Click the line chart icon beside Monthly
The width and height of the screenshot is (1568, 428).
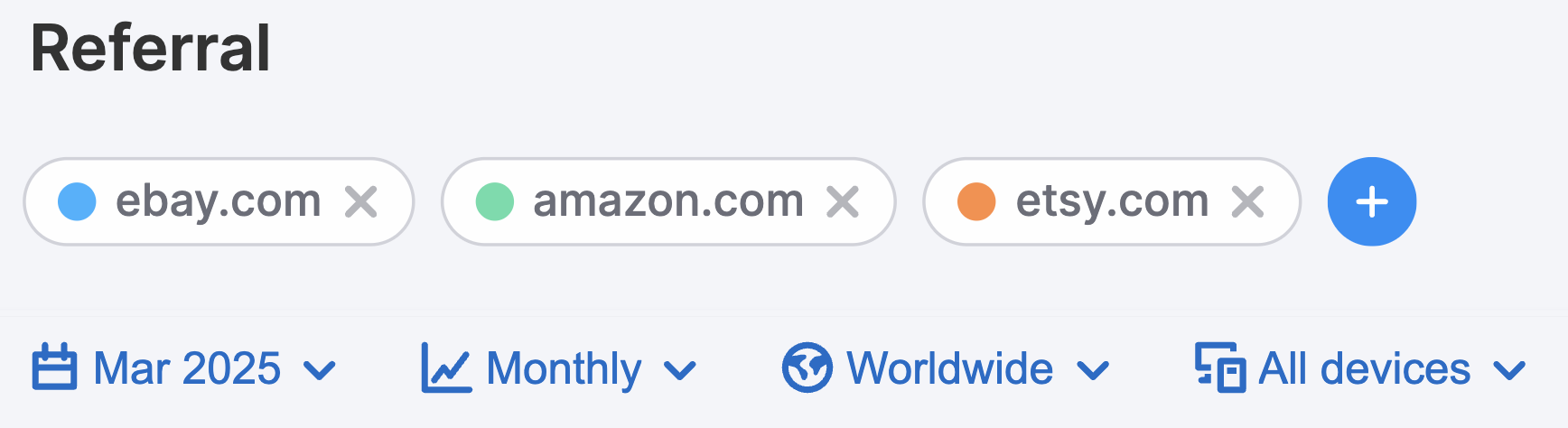(x=445, y=368)
